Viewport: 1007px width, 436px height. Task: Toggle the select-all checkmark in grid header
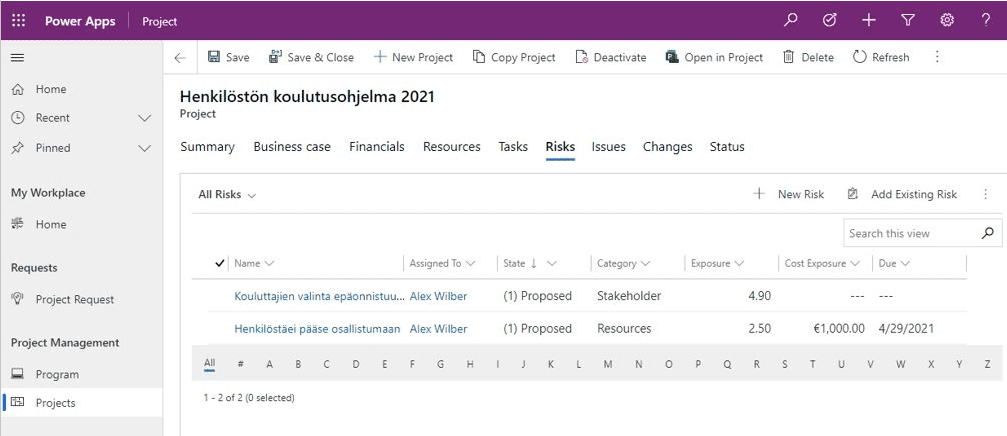click(x=220, y=263)
